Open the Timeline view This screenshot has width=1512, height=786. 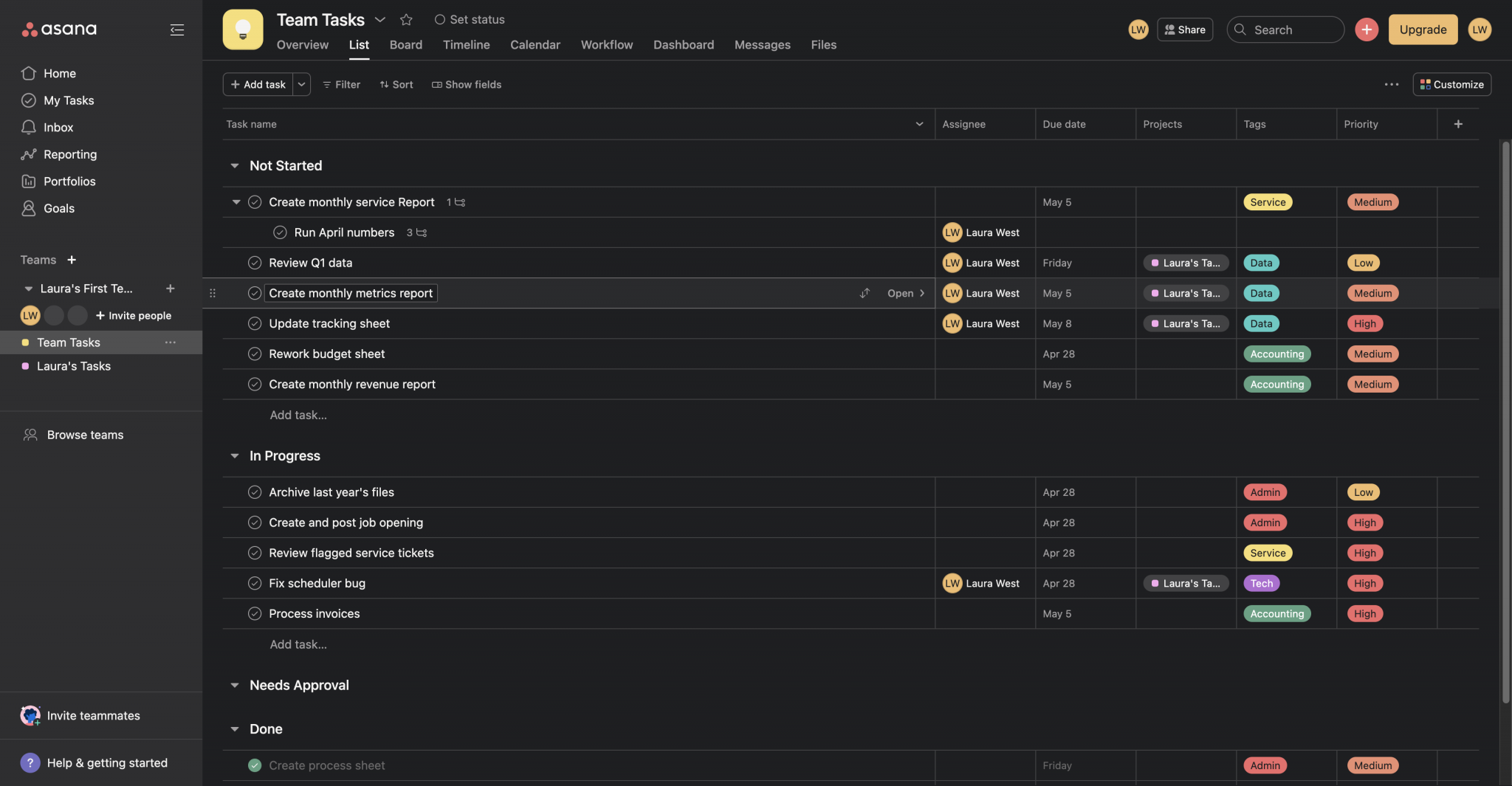click(x=466, y=45)
